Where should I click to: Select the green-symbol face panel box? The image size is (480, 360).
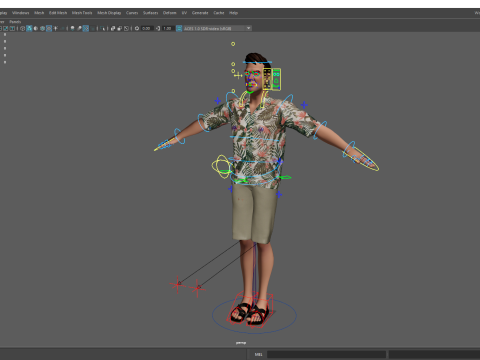click(276, 79)
